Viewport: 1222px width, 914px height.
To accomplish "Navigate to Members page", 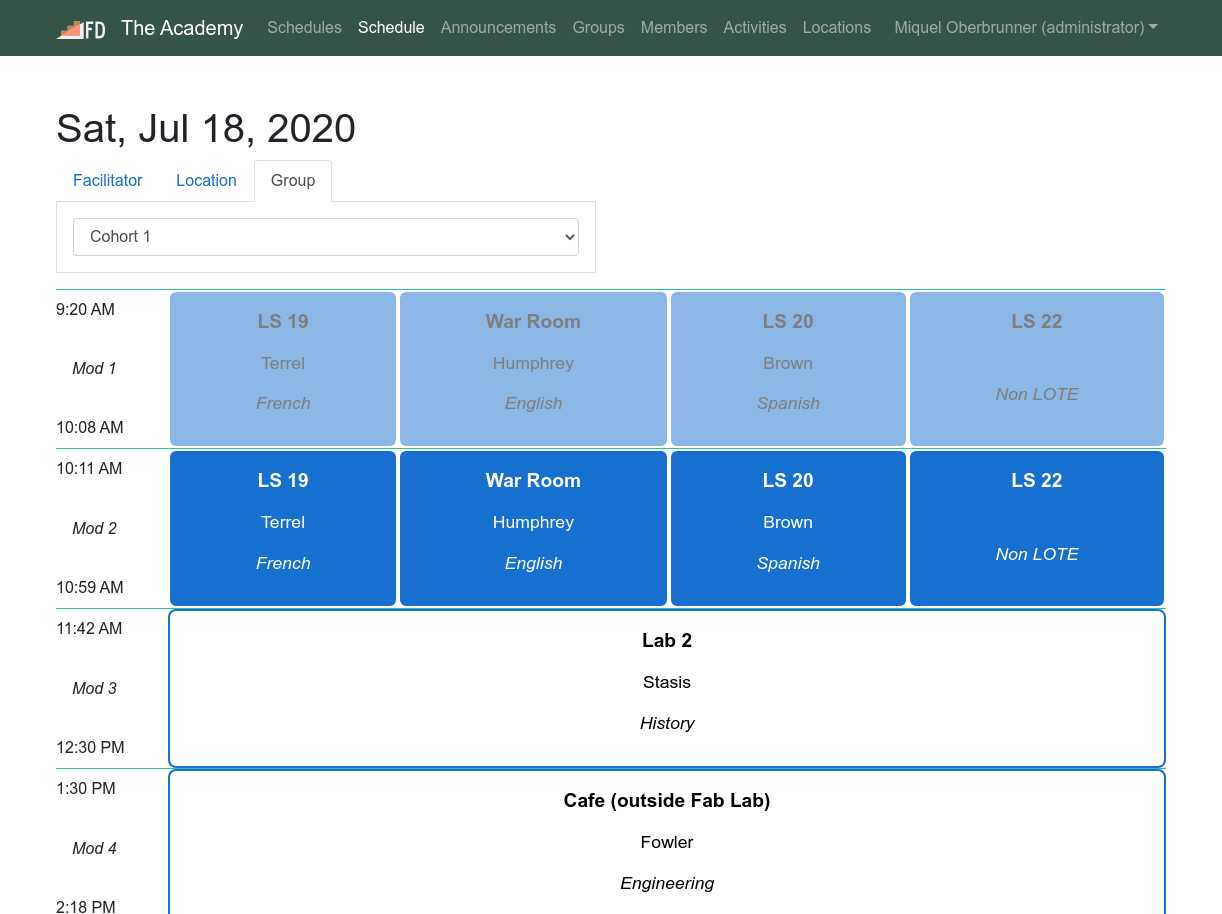I will pos(673,28).
